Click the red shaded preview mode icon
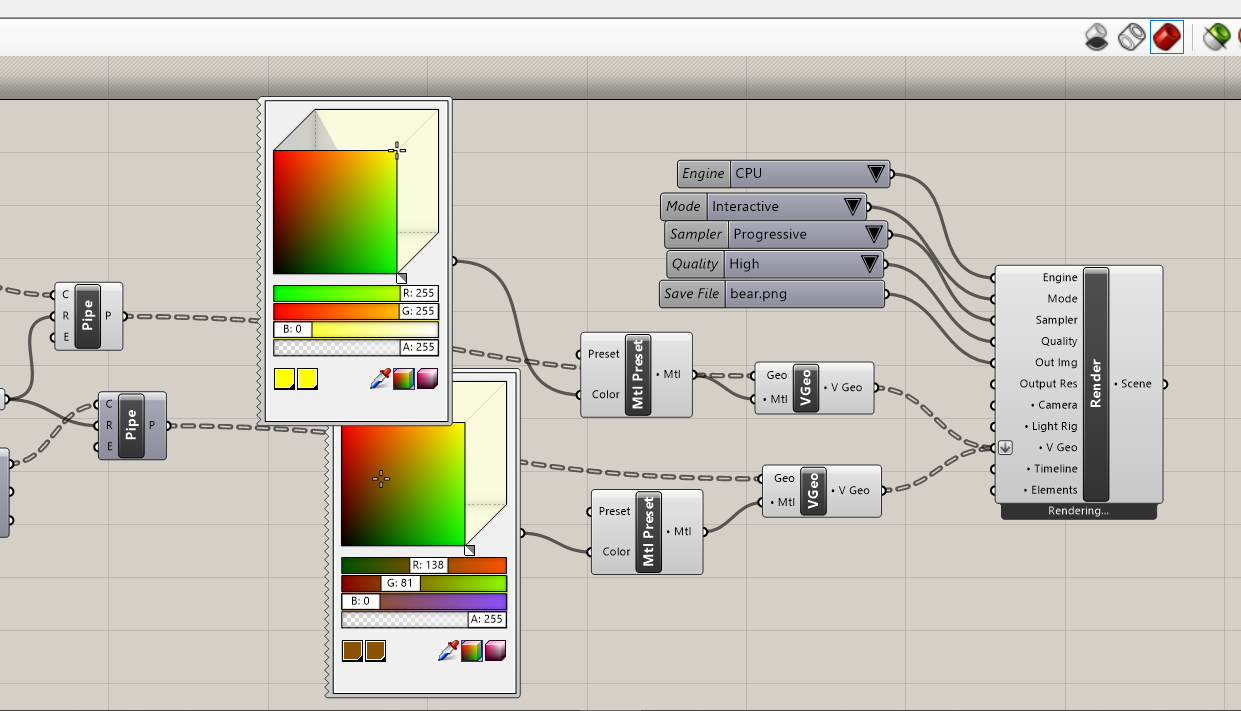The width and height of the screenshot is (1241, 711). 1166,38
